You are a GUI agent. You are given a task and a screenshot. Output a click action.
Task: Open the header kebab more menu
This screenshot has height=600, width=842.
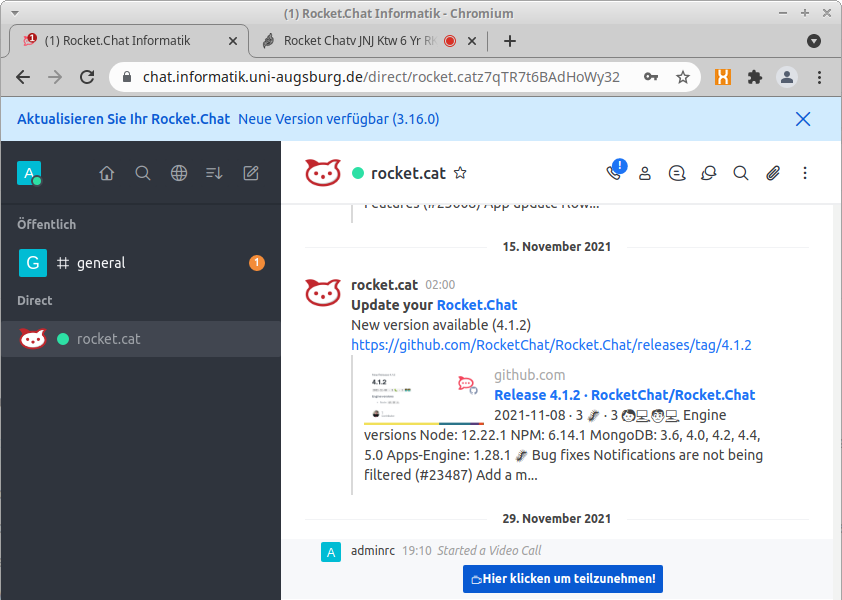point(804,173)
